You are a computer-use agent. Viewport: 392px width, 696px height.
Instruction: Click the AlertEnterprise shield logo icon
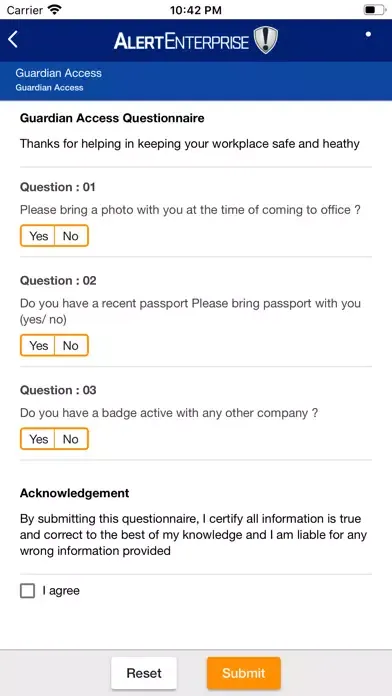[265, 40]
